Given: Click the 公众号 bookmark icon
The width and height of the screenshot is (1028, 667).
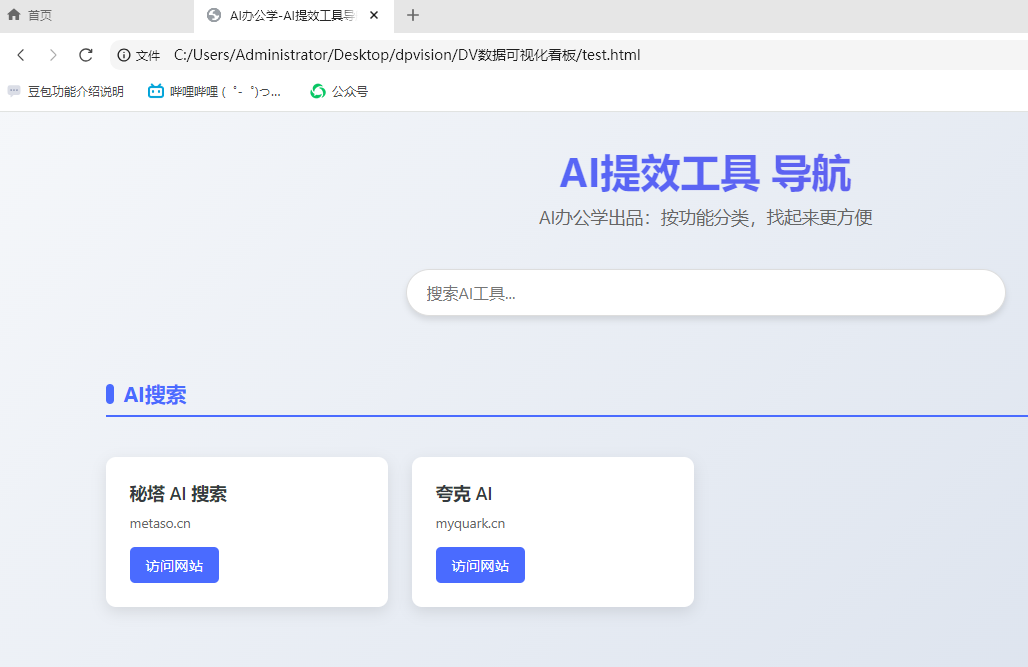Looking at the screenshot, I should 317,90.
